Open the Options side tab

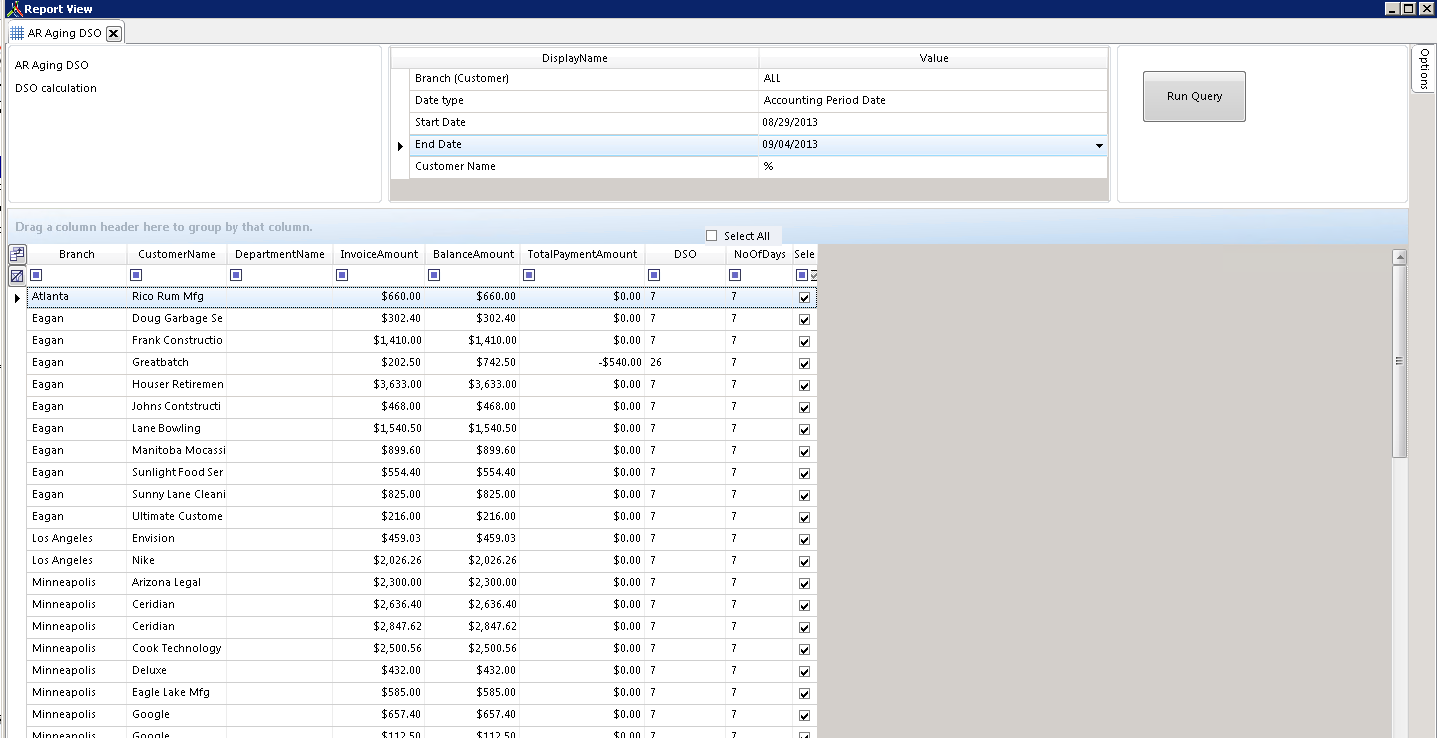point(1424,68)
